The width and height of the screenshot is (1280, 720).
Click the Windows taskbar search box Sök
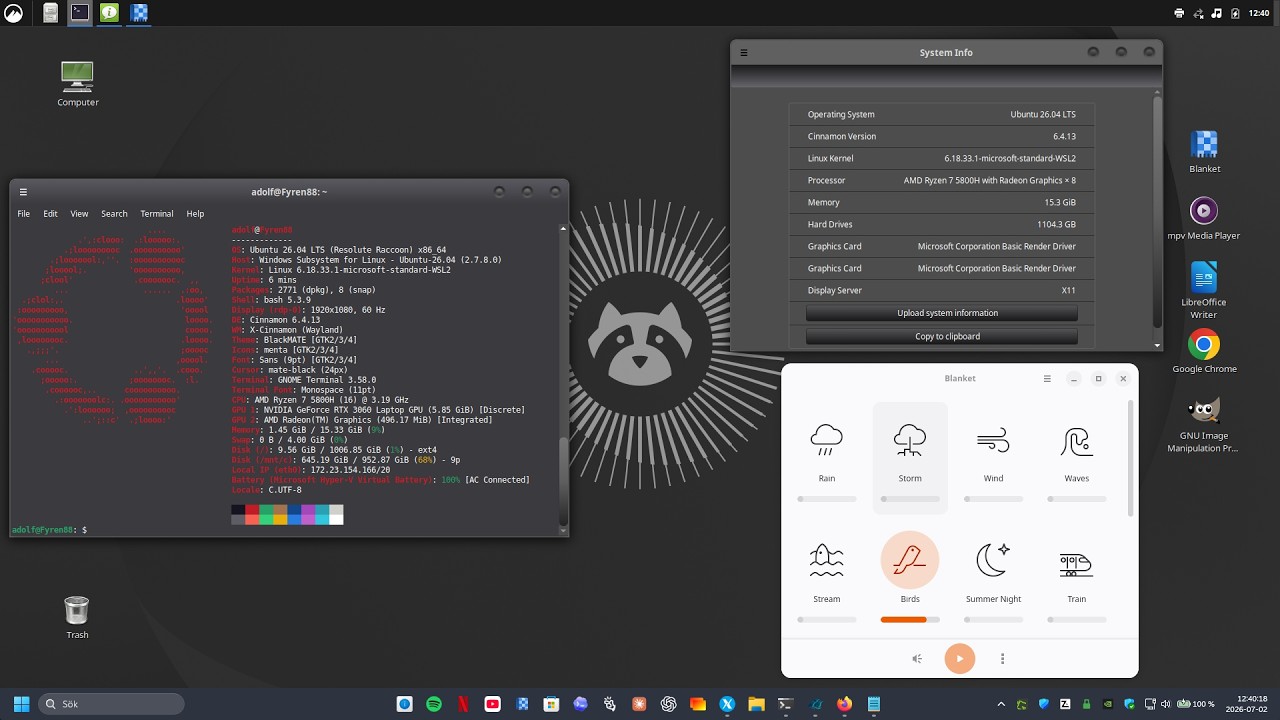click(x=111, y=704)
